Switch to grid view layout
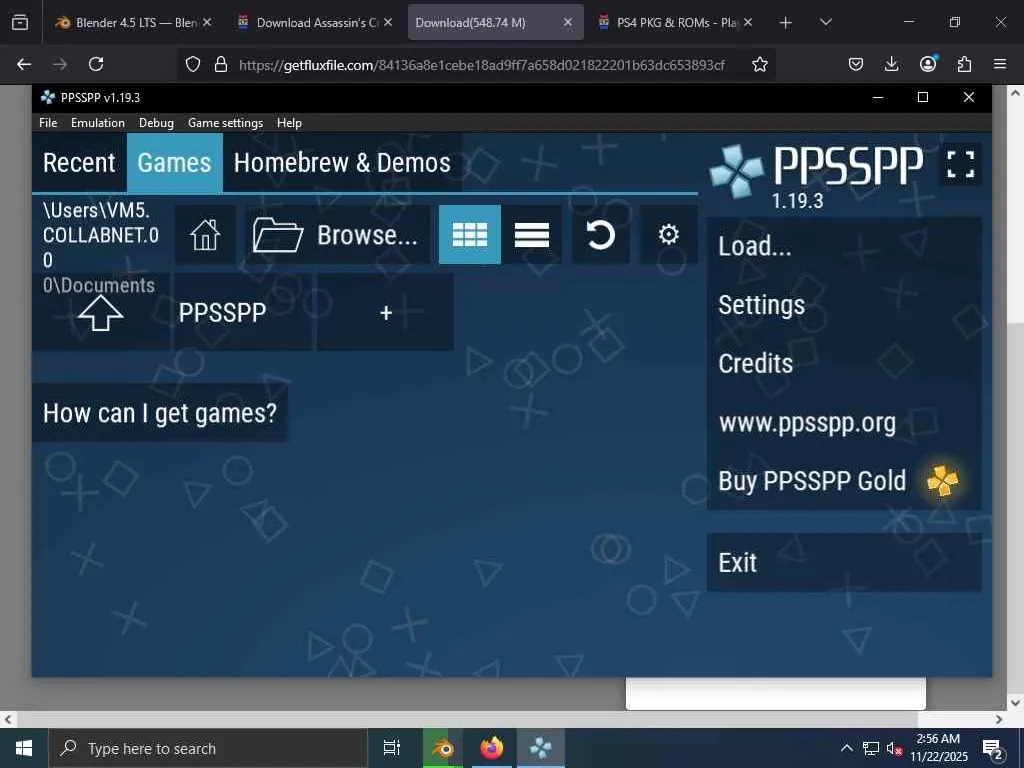This screenshot has height=768, width=1024. point(470,234)
